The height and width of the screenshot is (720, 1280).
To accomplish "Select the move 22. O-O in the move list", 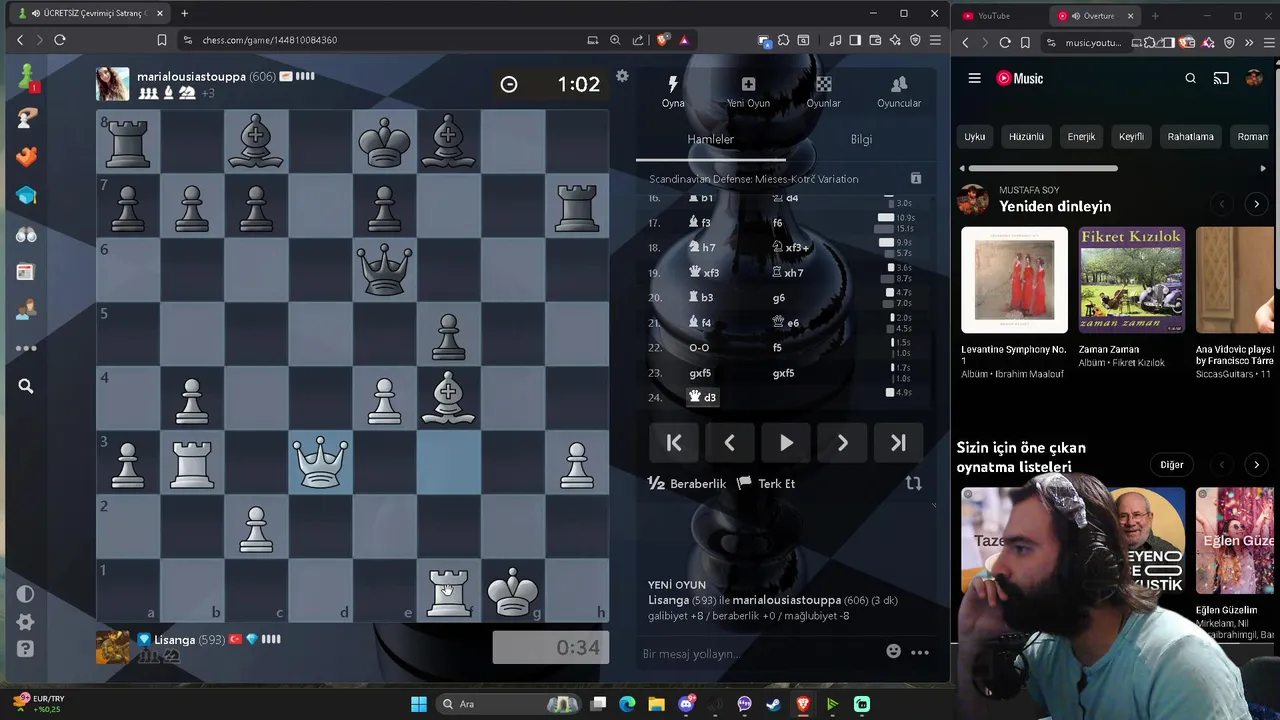I will (x=699, y=348).
